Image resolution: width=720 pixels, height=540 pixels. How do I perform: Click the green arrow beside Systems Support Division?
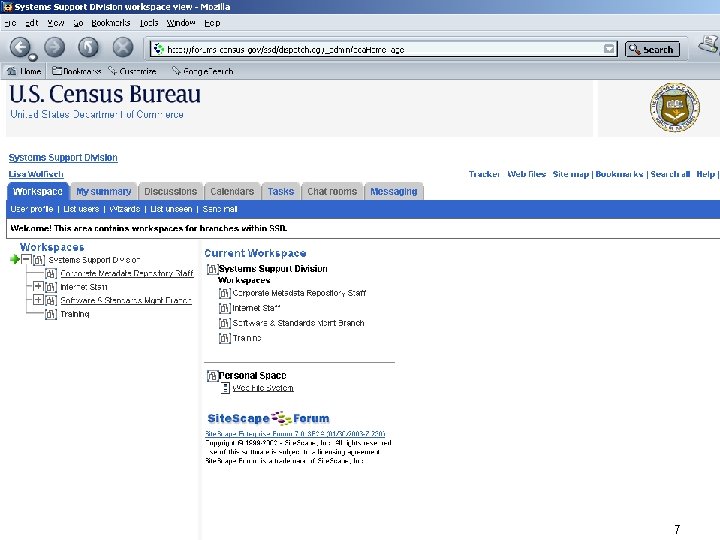(x=15, y=259)
